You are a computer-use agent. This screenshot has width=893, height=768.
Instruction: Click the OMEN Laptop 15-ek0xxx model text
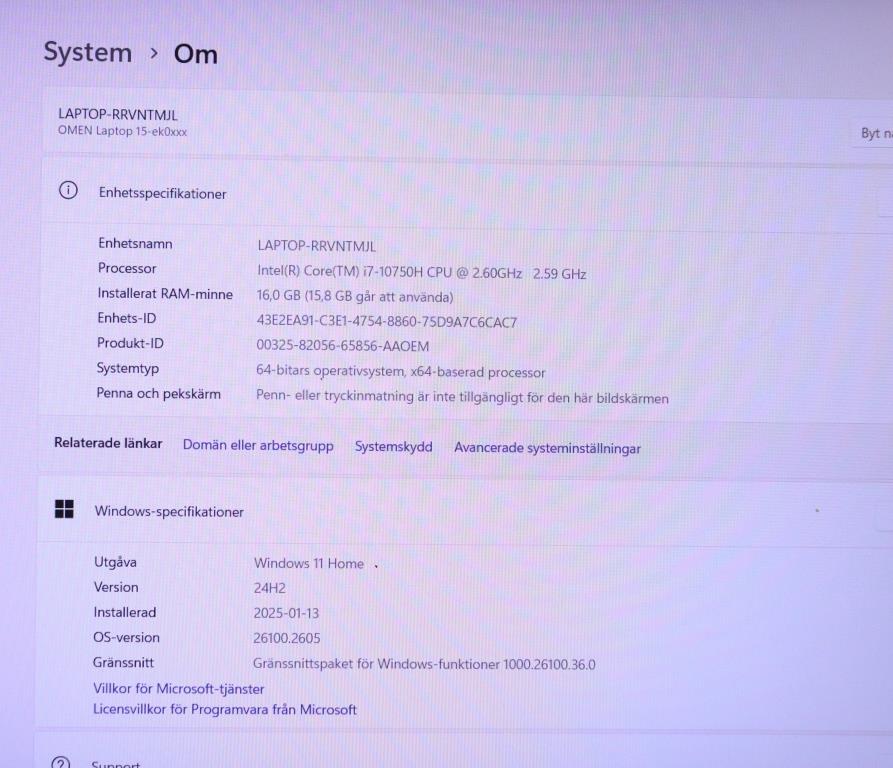[122, 131]
